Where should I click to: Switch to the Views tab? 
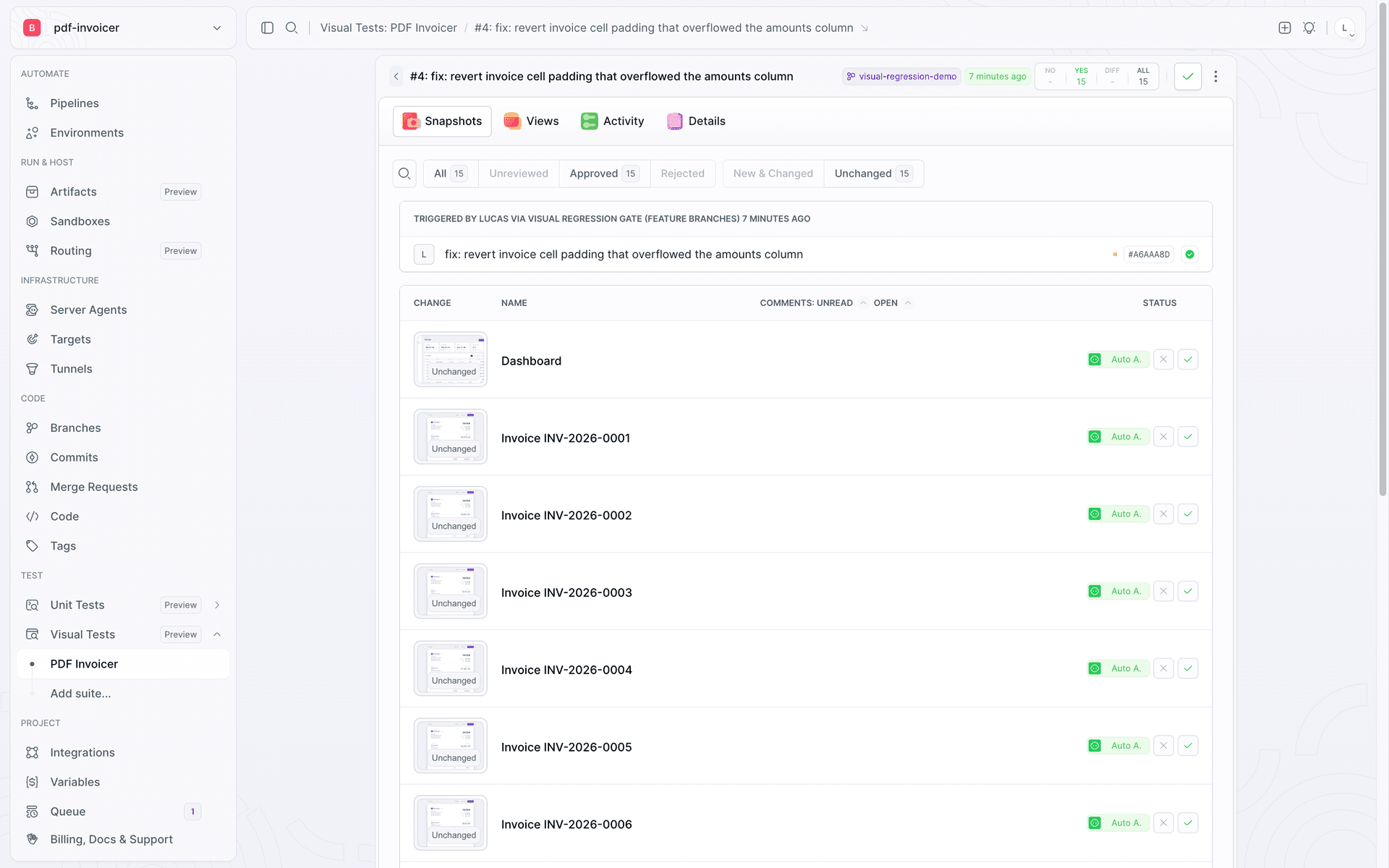[x=532, y=122]
